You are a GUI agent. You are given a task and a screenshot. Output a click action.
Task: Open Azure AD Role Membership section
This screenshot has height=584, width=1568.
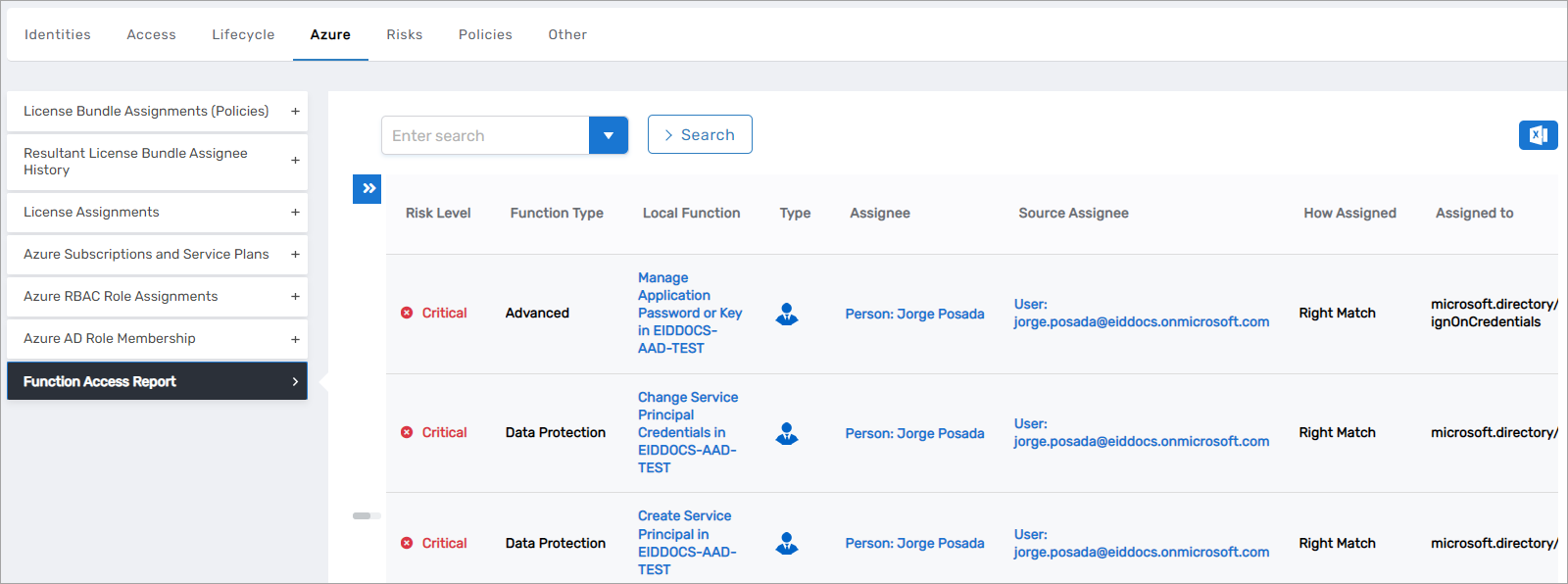(x=295, y=339)
